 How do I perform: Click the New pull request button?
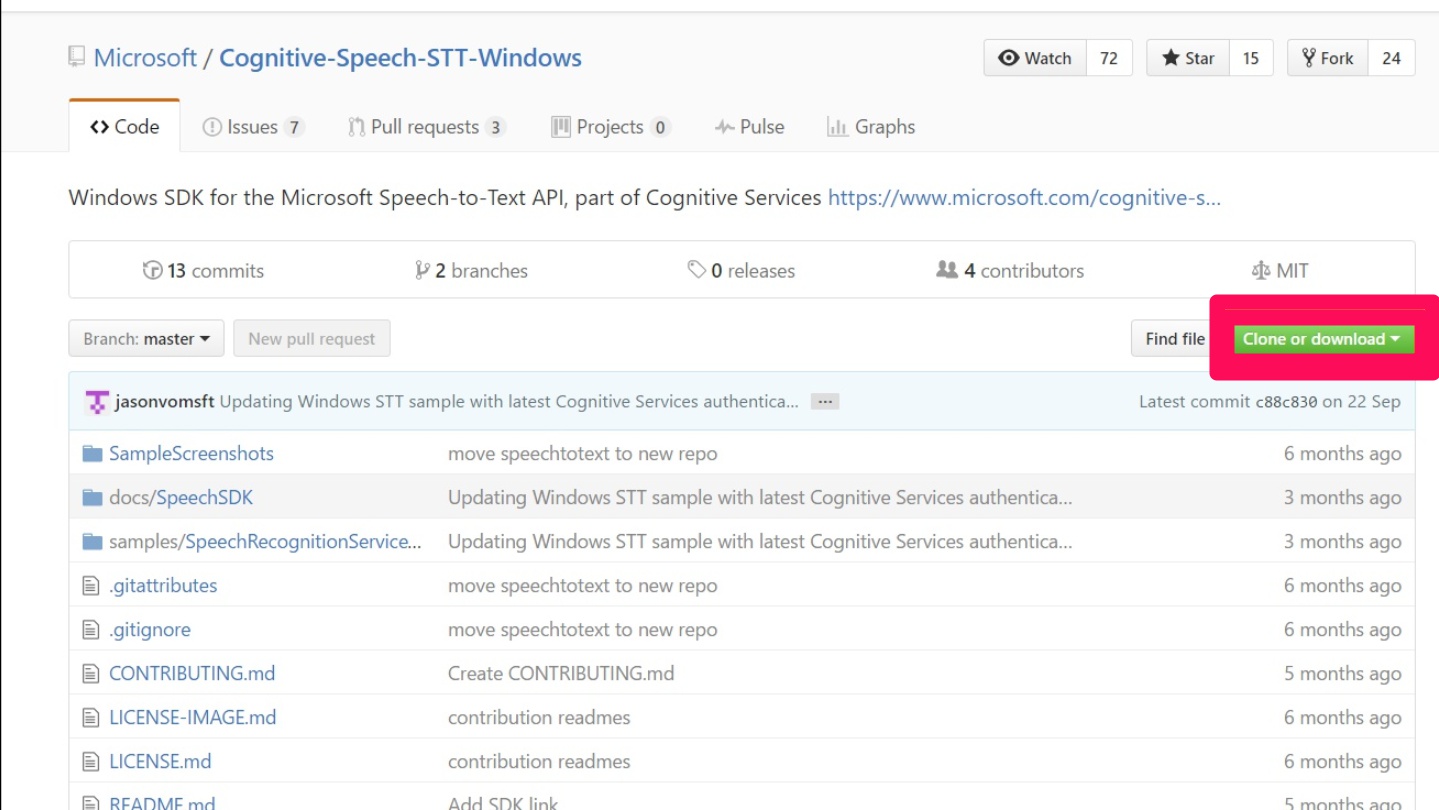coord(312,339)
